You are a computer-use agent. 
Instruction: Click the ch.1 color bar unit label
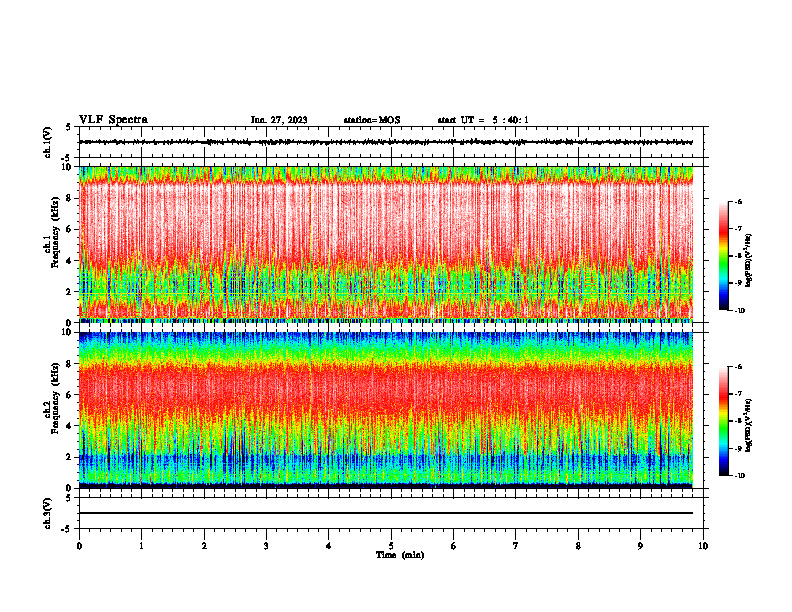coord(750,260)
